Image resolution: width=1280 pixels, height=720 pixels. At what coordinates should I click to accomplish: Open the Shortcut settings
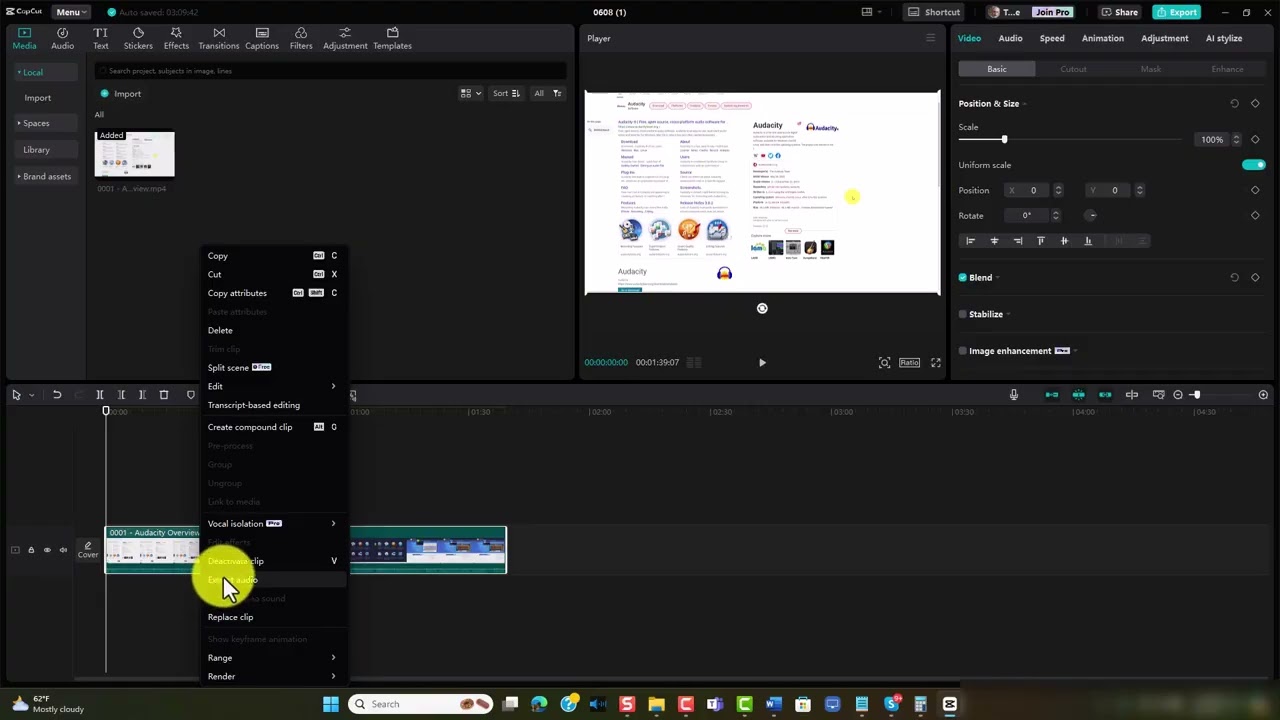[934, 12]
